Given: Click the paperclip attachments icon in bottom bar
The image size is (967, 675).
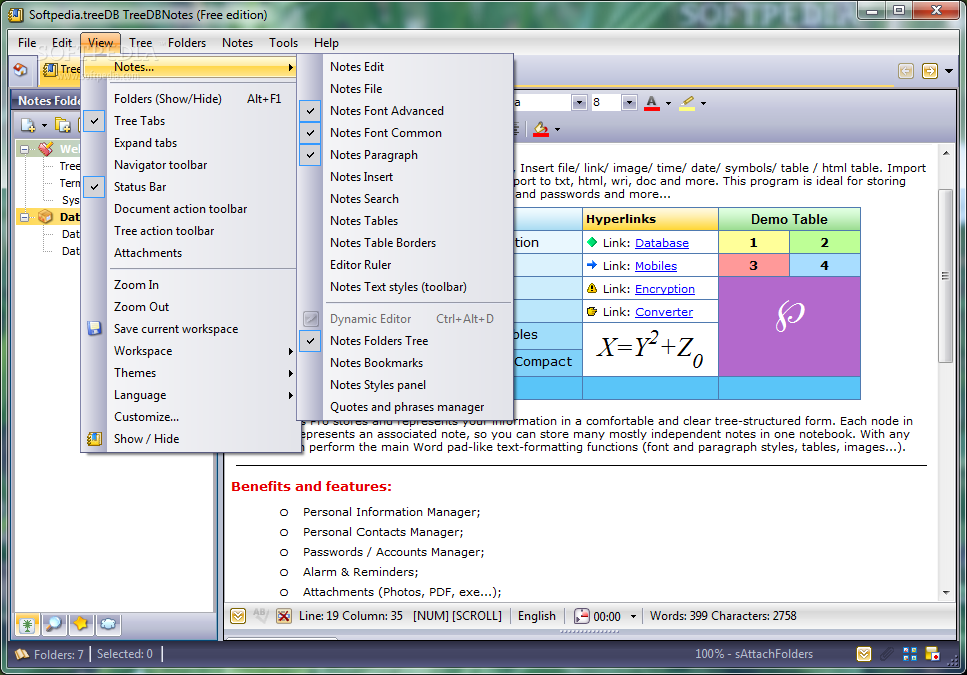Looking at the screenshot, I should 887,654.
